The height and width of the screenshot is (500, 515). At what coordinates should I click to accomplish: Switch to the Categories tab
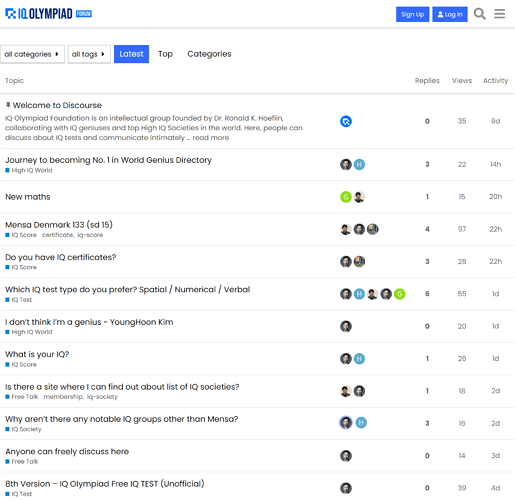click(209, 54)
